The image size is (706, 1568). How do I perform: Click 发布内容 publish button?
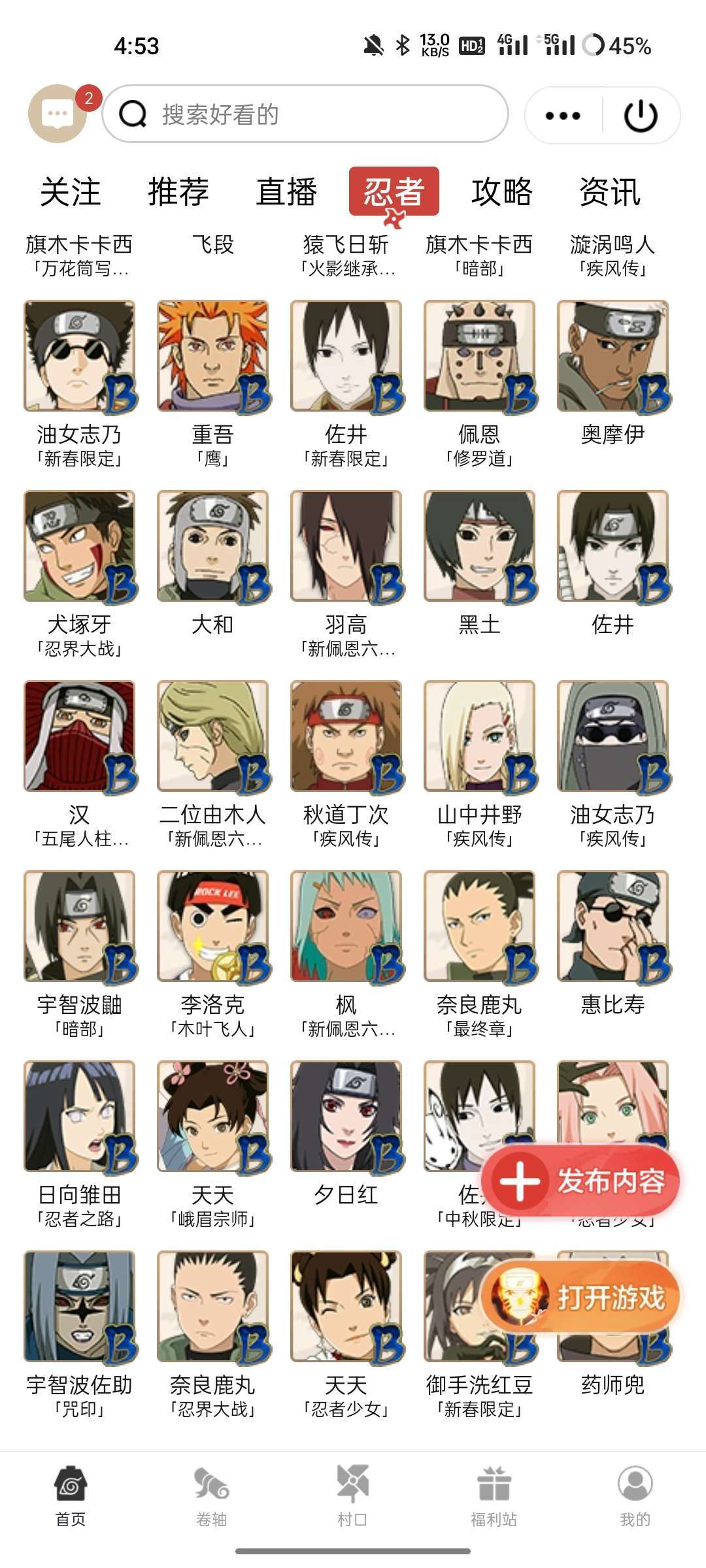pyautogui.click(x=584, y=1181)
